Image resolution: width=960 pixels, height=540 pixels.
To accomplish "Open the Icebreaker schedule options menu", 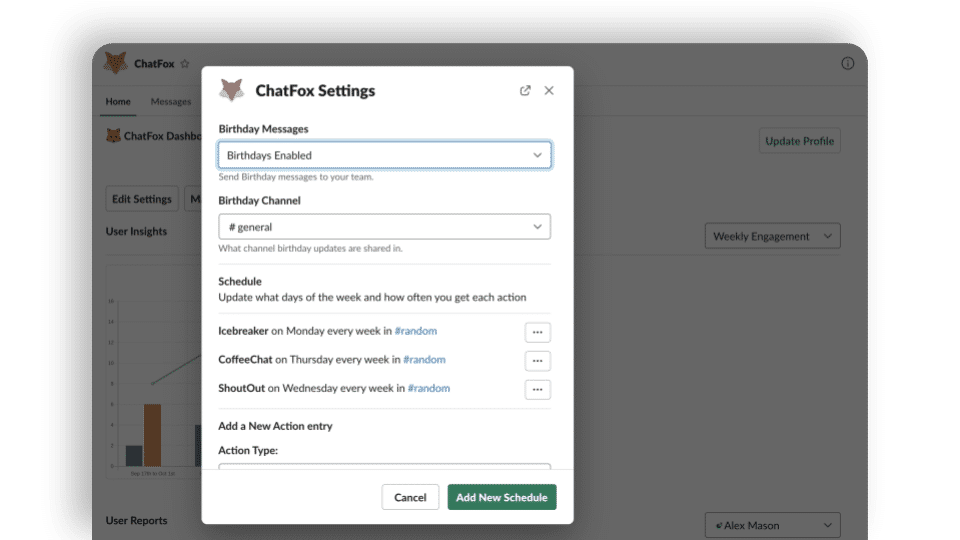I will 537,332.
